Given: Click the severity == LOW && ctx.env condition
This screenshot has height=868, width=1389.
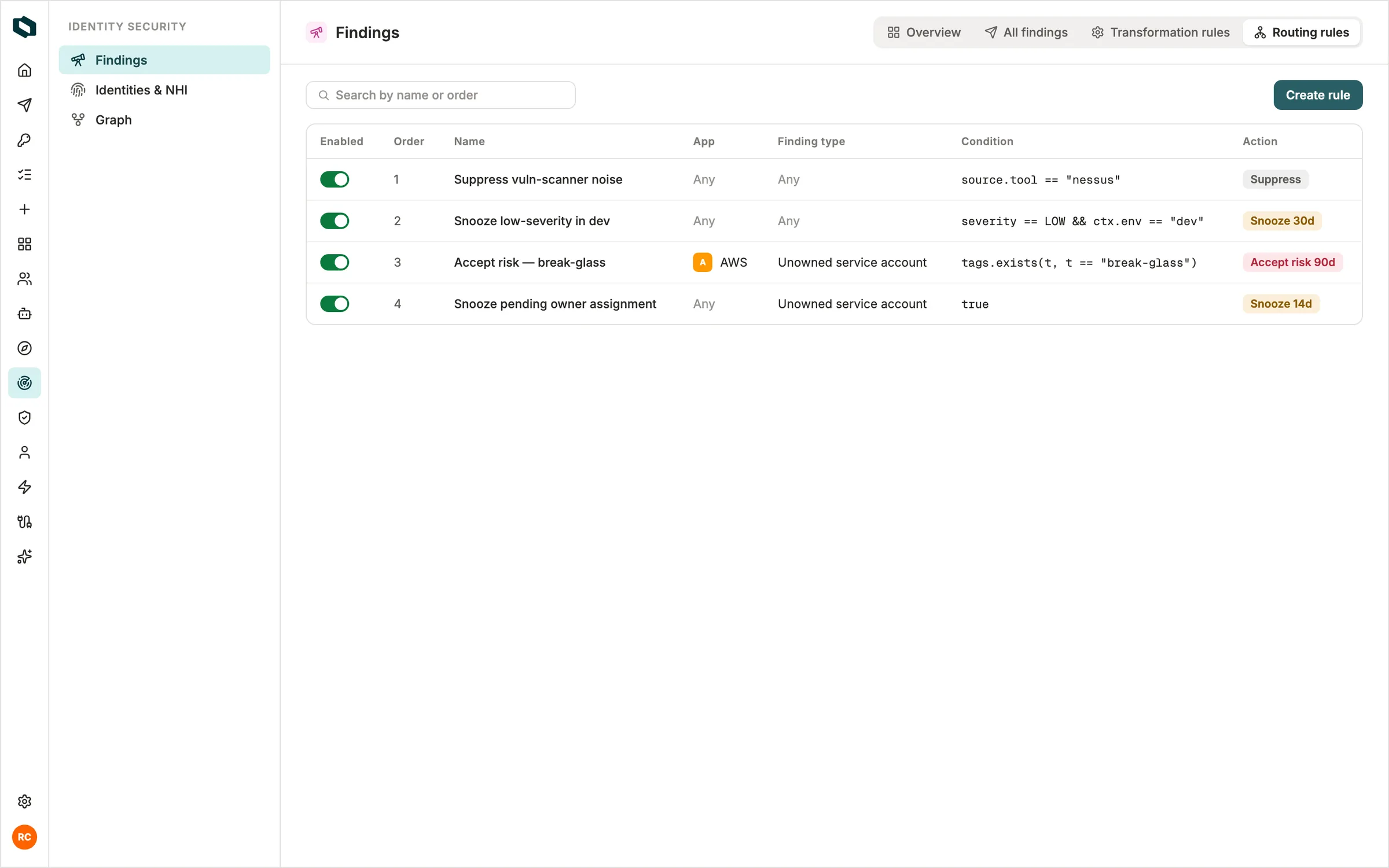Looking at the screenshot, I should [x=1082, y=222].
